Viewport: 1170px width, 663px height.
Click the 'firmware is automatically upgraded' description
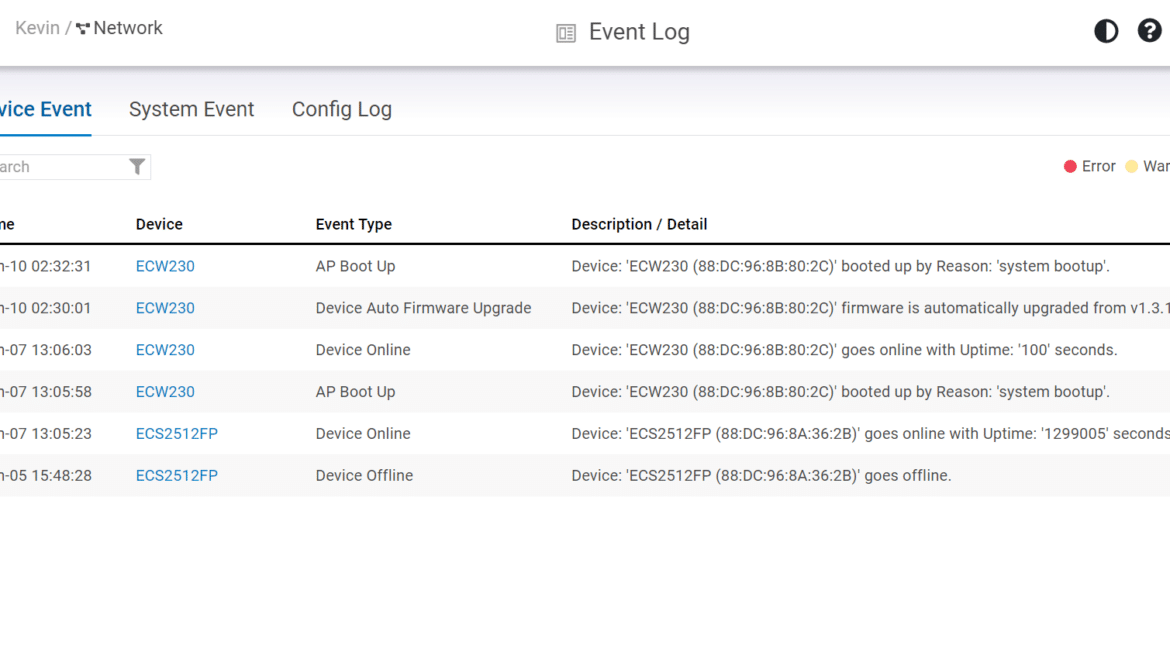(x=871, y=308)
